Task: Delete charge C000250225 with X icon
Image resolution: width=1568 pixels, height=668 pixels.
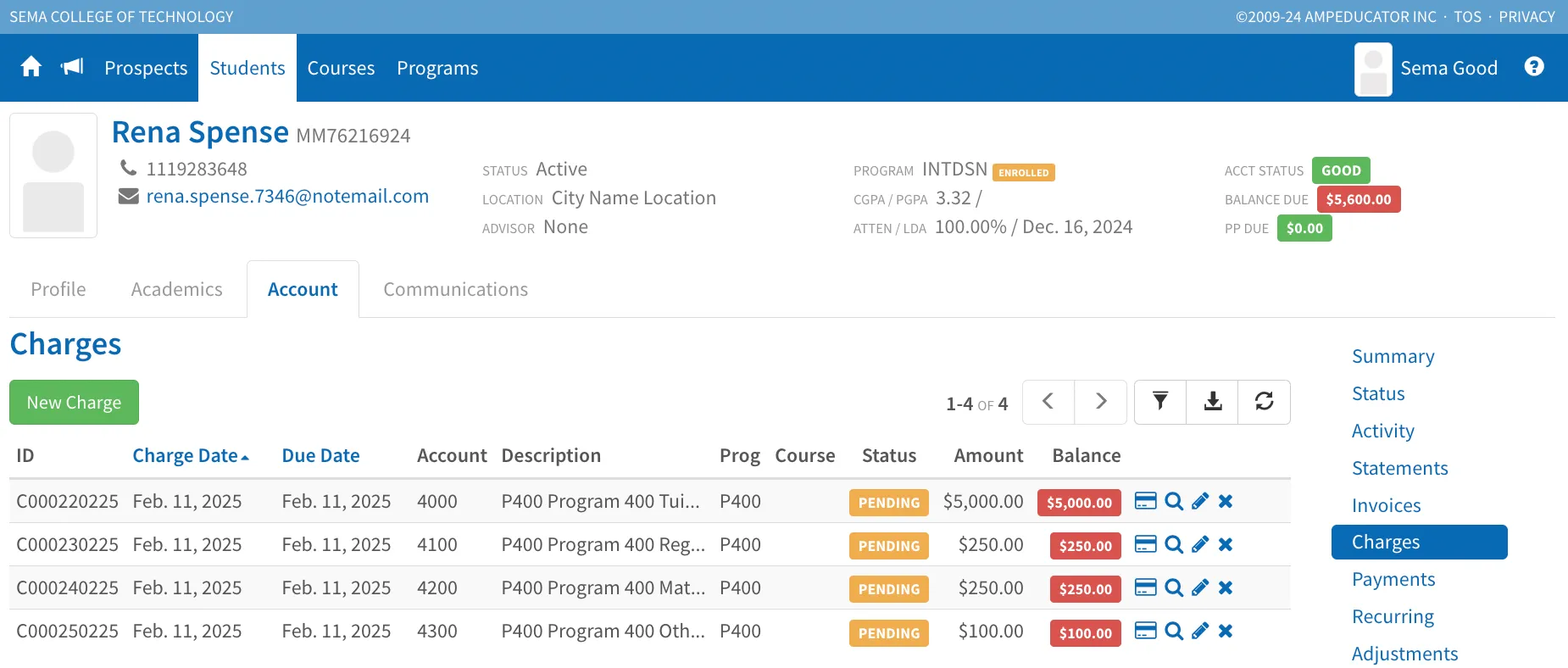Action: (x=1226, y=631)
